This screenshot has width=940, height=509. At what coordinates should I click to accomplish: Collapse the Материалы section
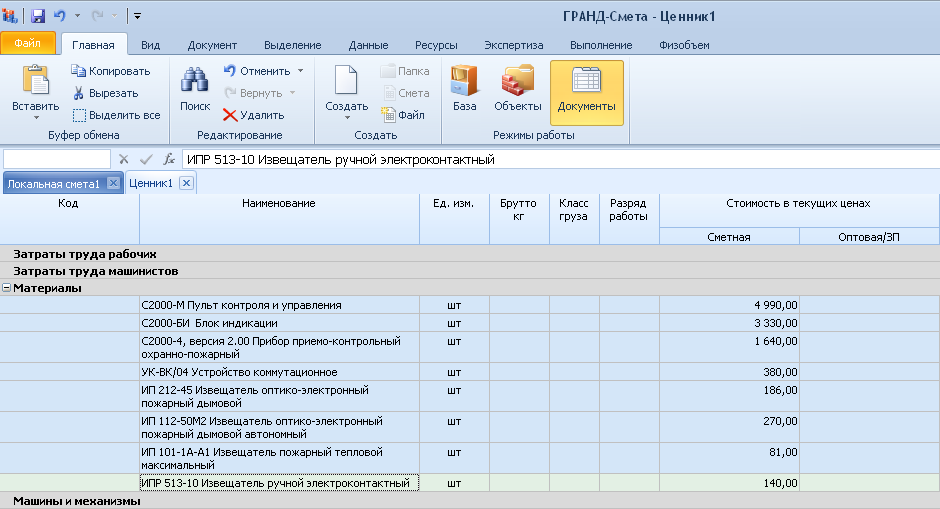[7, 288]
